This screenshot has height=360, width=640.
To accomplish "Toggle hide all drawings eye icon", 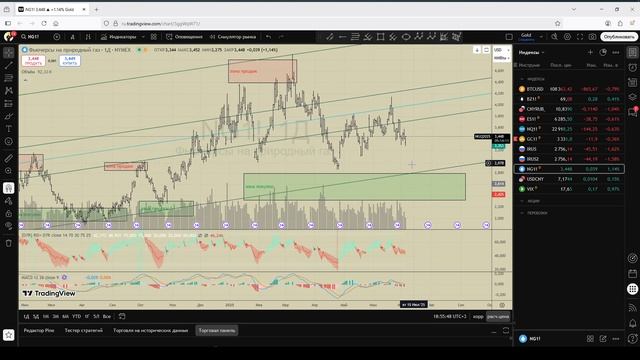I will point(9,226).
